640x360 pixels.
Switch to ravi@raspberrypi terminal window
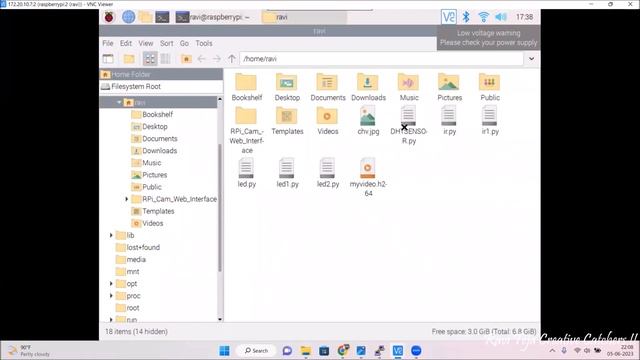(x=213, y=17)
